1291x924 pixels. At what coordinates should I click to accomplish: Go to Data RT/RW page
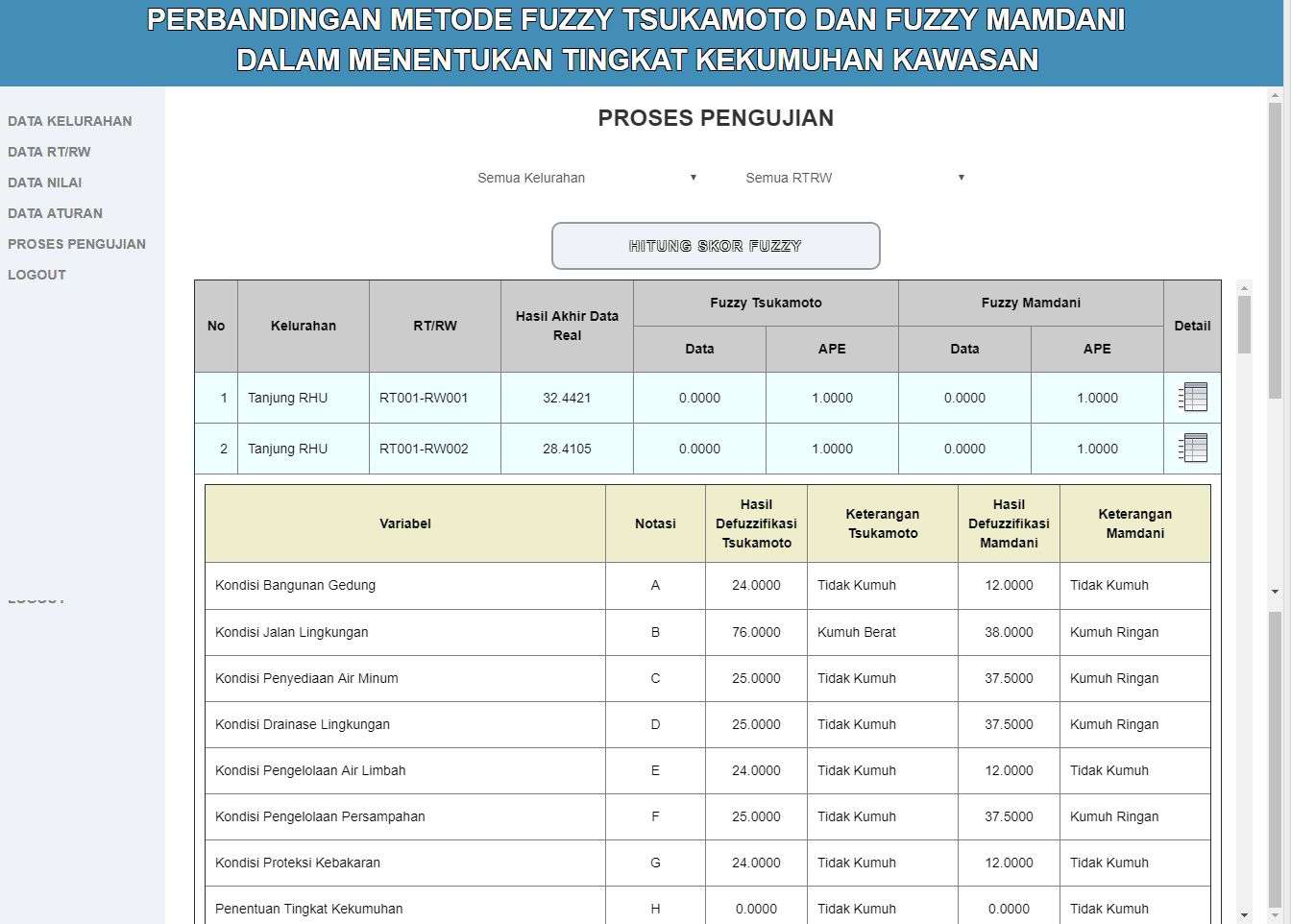tap(49, 152)
